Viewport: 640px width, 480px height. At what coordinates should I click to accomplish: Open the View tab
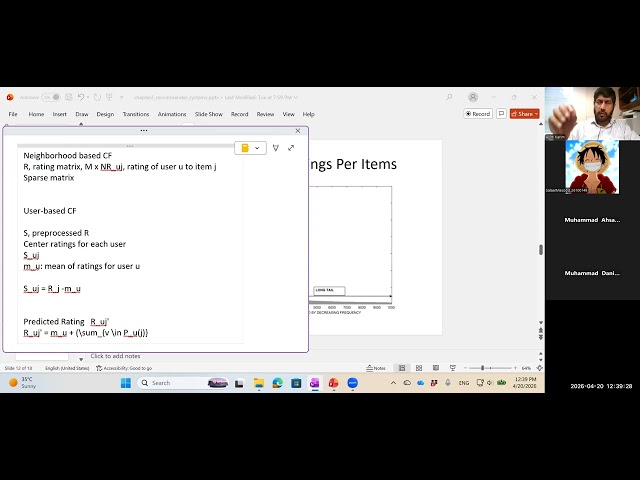point(289,114)
